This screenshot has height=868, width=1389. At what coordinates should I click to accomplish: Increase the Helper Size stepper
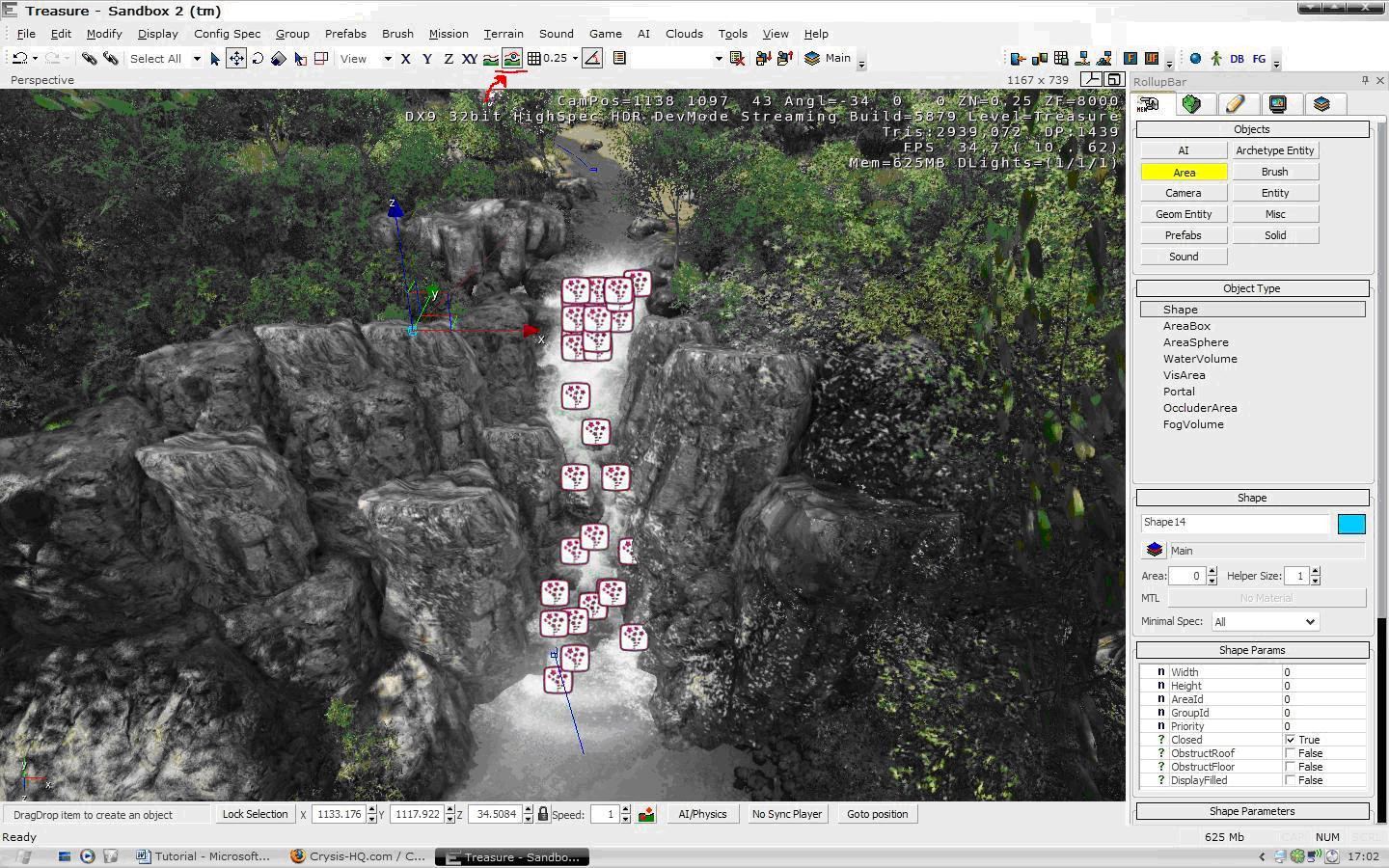[x=1316, y=572]
